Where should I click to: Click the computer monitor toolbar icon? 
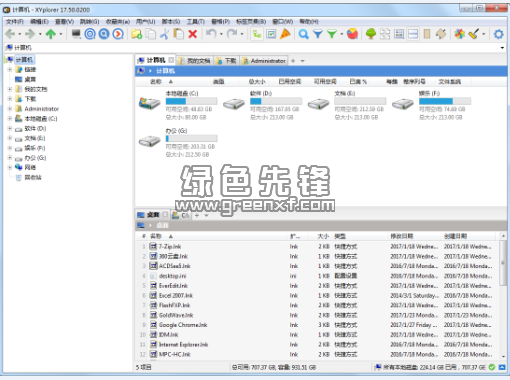click(x=76, y=34)
